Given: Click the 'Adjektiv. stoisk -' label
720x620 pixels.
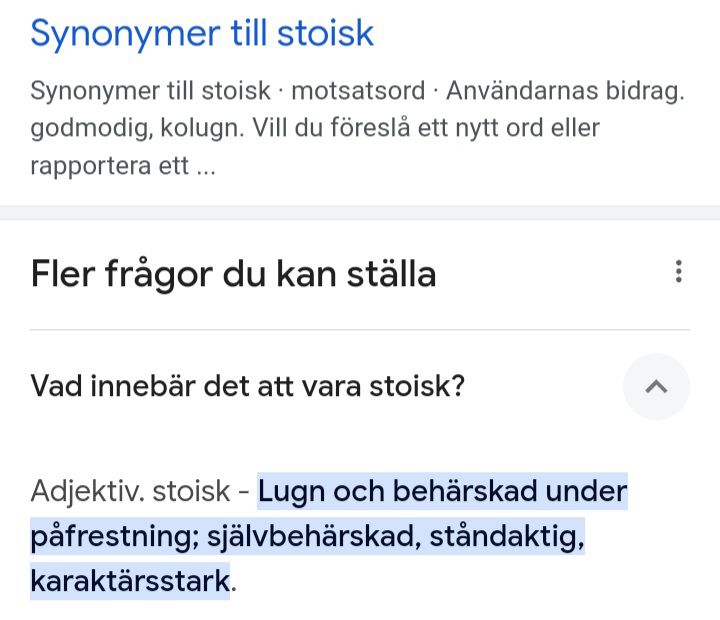Looking at the screenshot, I should [x=140, y=492].
